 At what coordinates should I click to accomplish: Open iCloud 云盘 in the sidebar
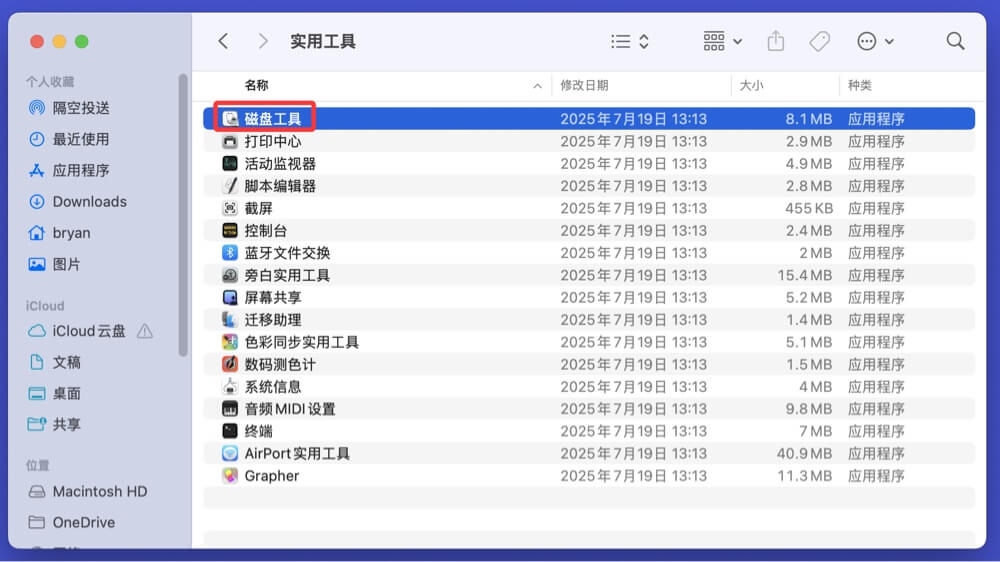pos(78,331)
